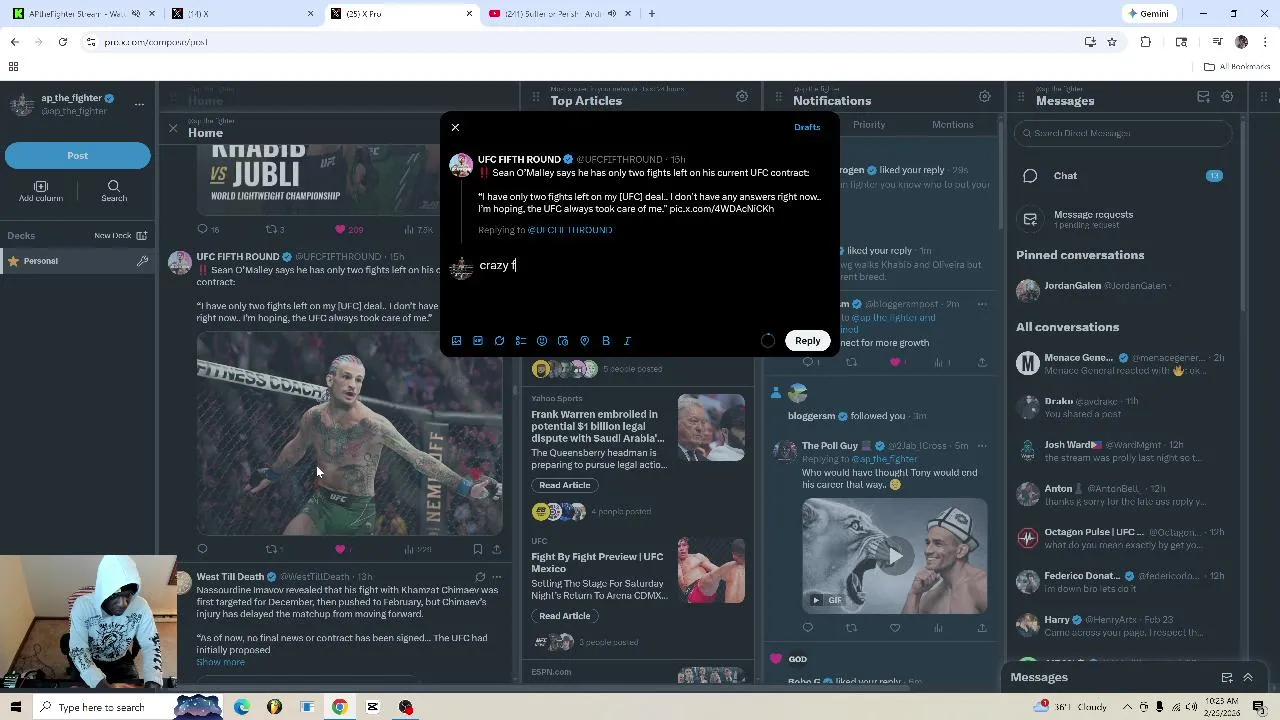Click the Grok enhance icon in composer

pyautogui.click(x=499, y=341)
